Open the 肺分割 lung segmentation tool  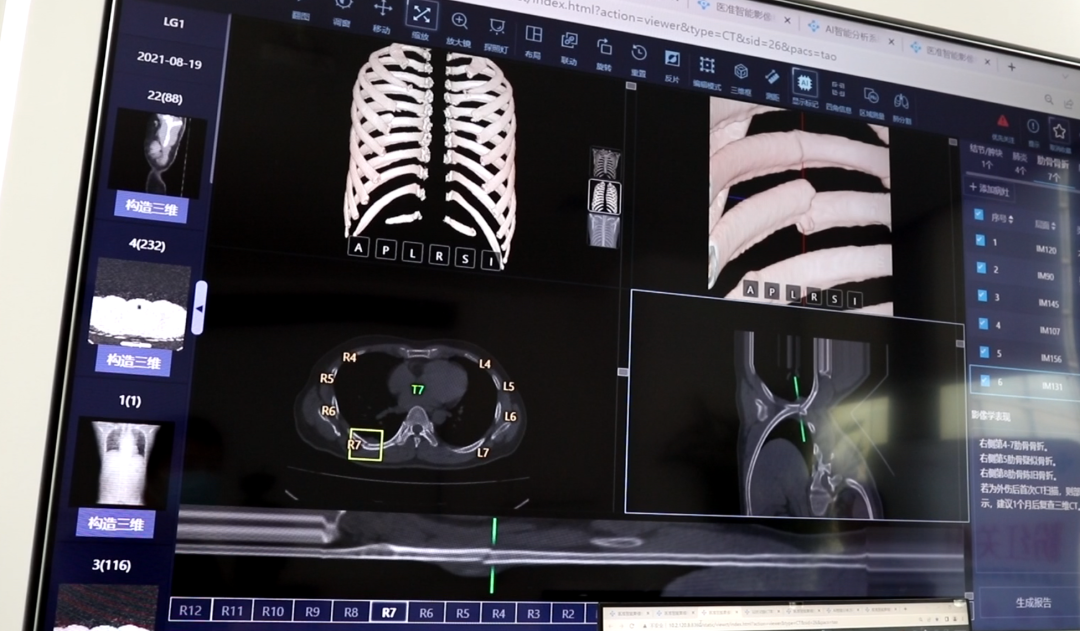[901, 107]
